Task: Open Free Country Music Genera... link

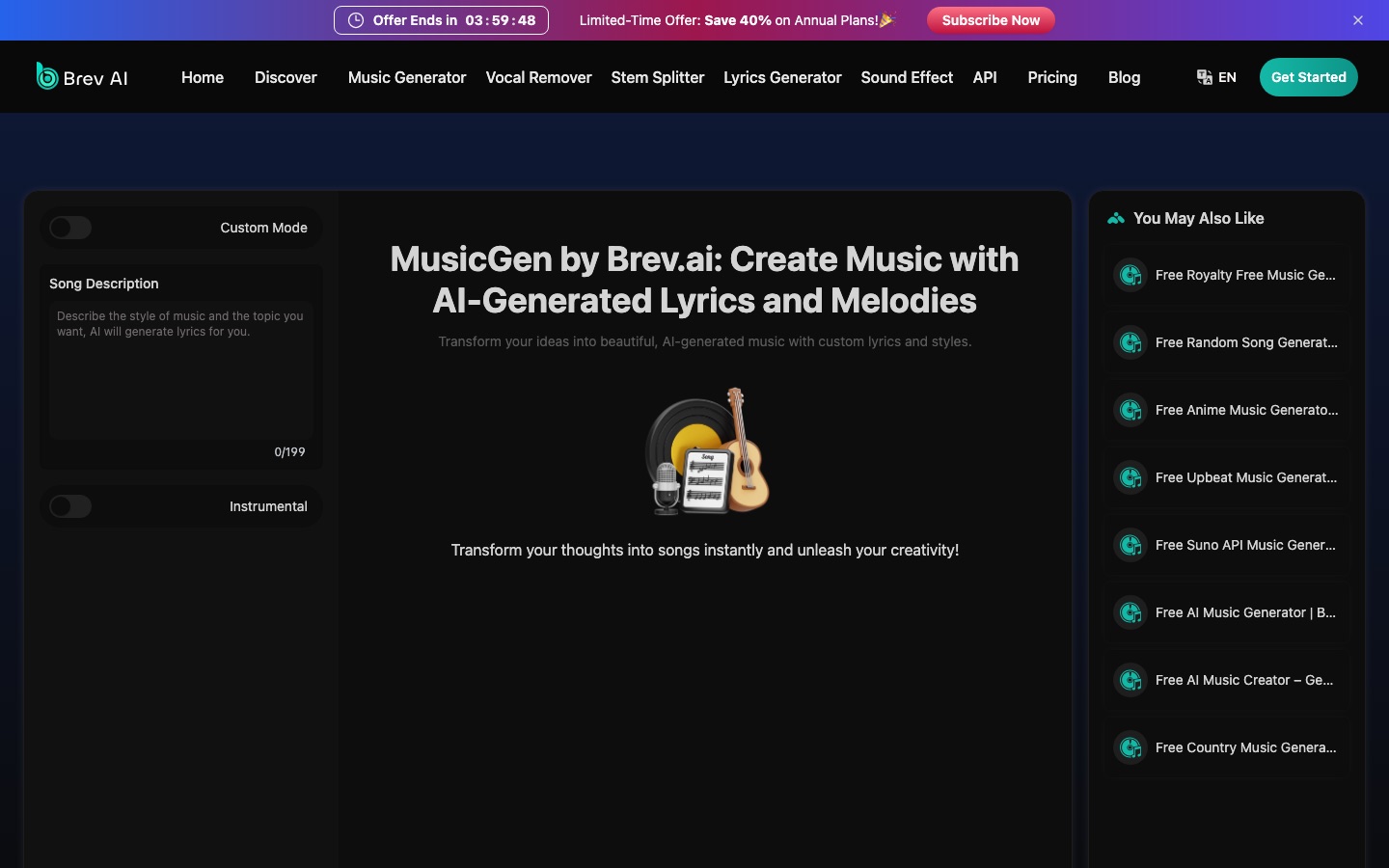Action: (x=1227, y=747)
